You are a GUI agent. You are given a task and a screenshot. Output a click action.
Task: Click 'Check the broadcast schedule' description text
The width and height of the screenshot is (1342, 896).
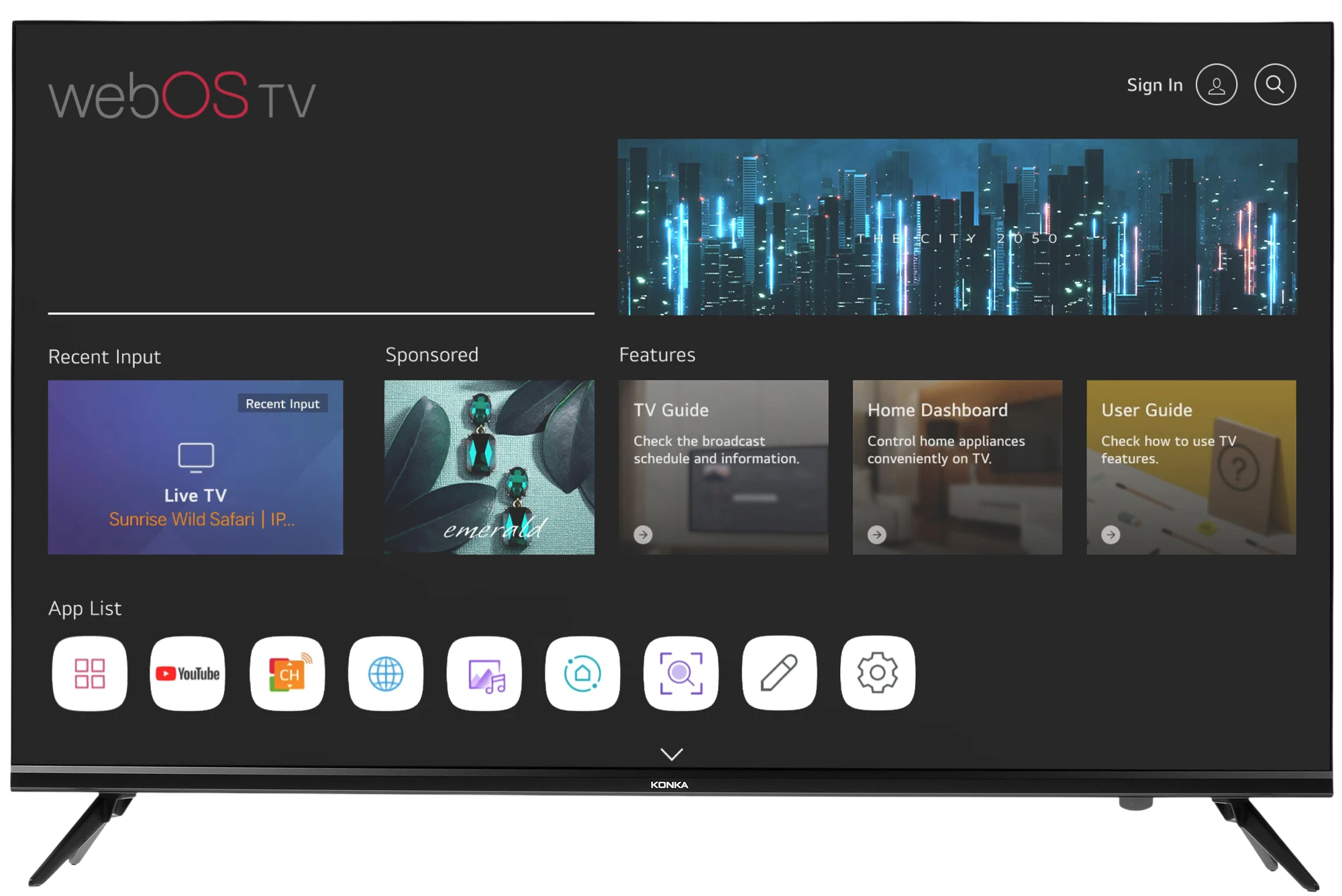pyautogui.click(x=717, y=450)
